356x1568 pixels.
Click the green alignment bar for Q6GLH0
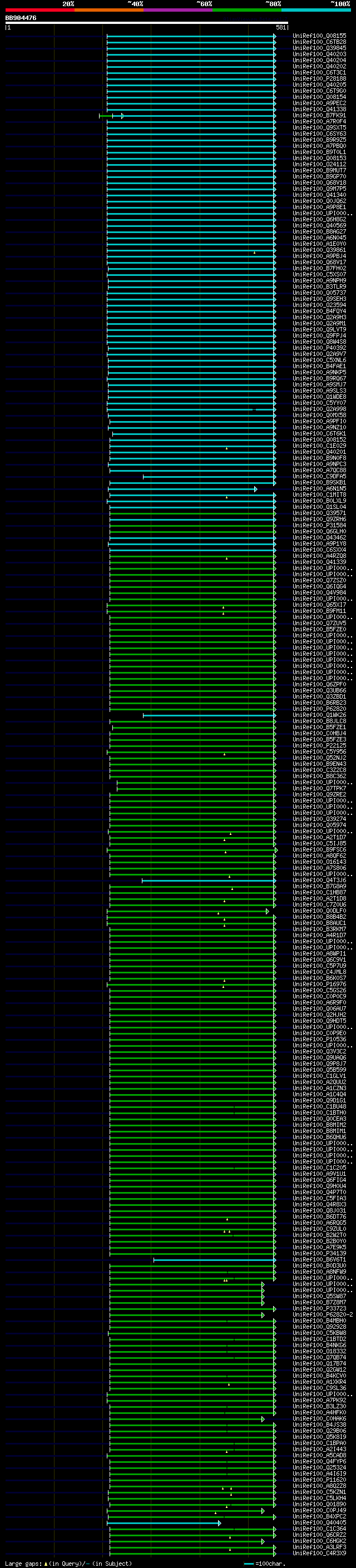[192, 531]
